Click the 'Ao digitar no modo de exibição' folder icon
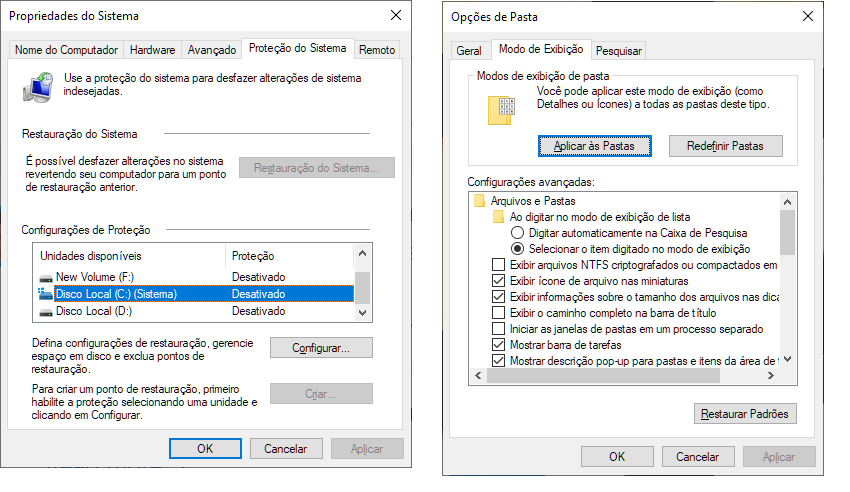The height and width of the screenshot is (492, 850). tap(498, 217)
